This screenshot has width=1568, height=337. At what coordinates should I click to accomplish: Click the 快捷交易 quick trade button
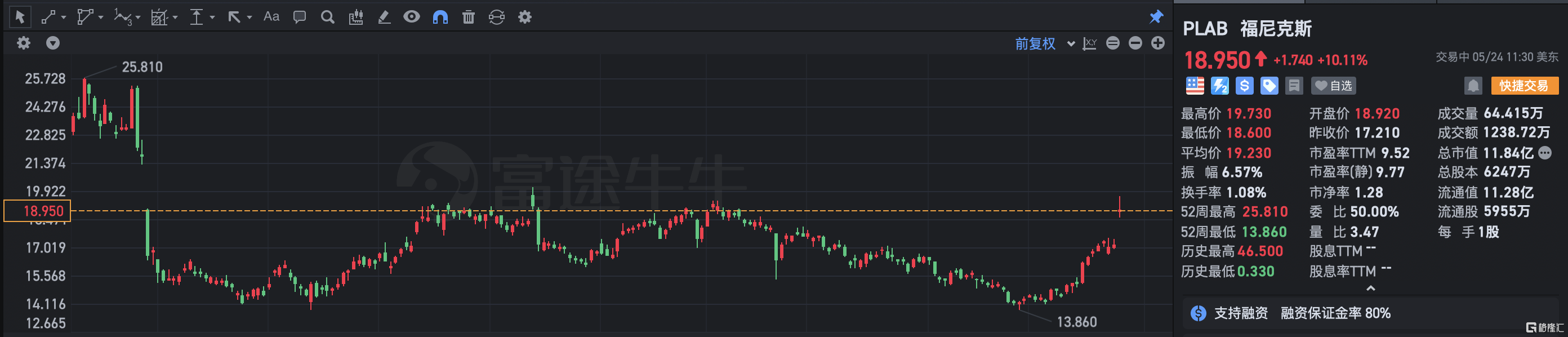[x=1524, y=86]
